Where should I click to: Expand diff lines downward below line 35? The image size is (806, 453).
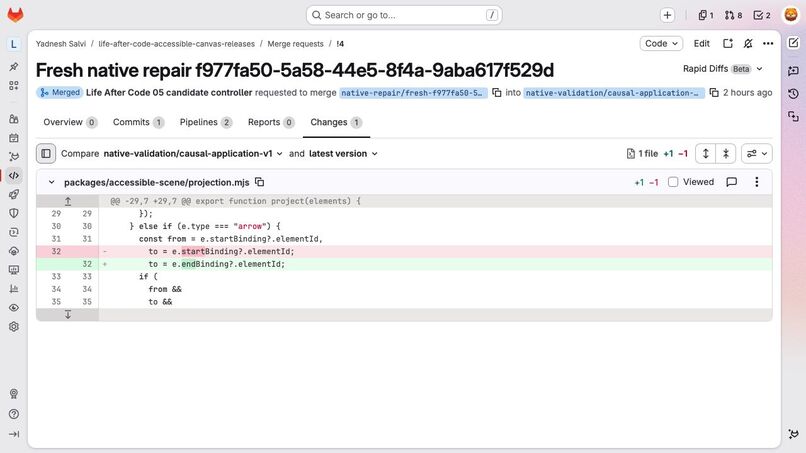(x=68, y=314)
